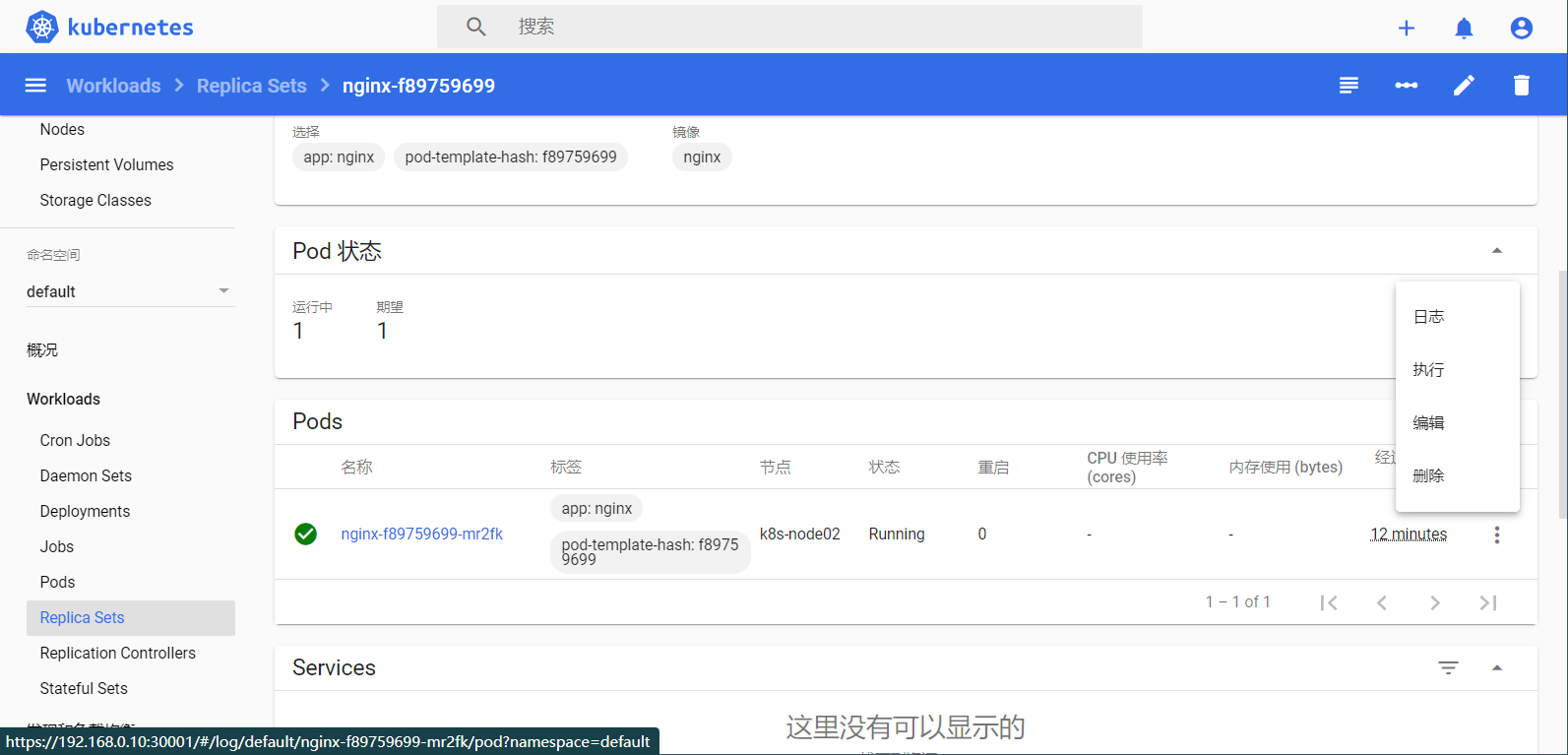Click the 名称 column header
This screenshot has width=1568, height=755.
point(356,467)
